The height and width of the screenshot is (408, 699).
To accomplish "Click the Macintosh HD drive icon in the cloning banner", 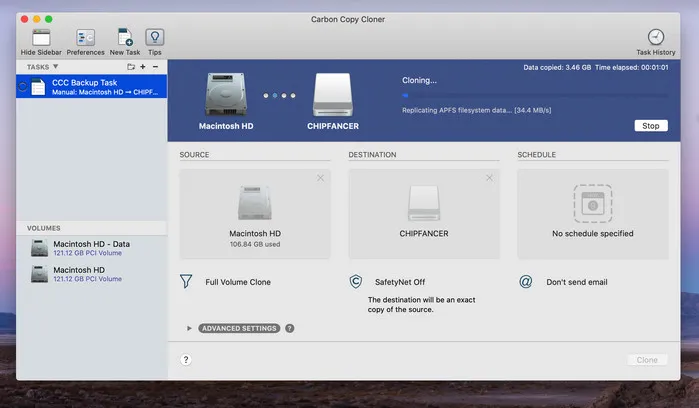I will coord(226,95).
